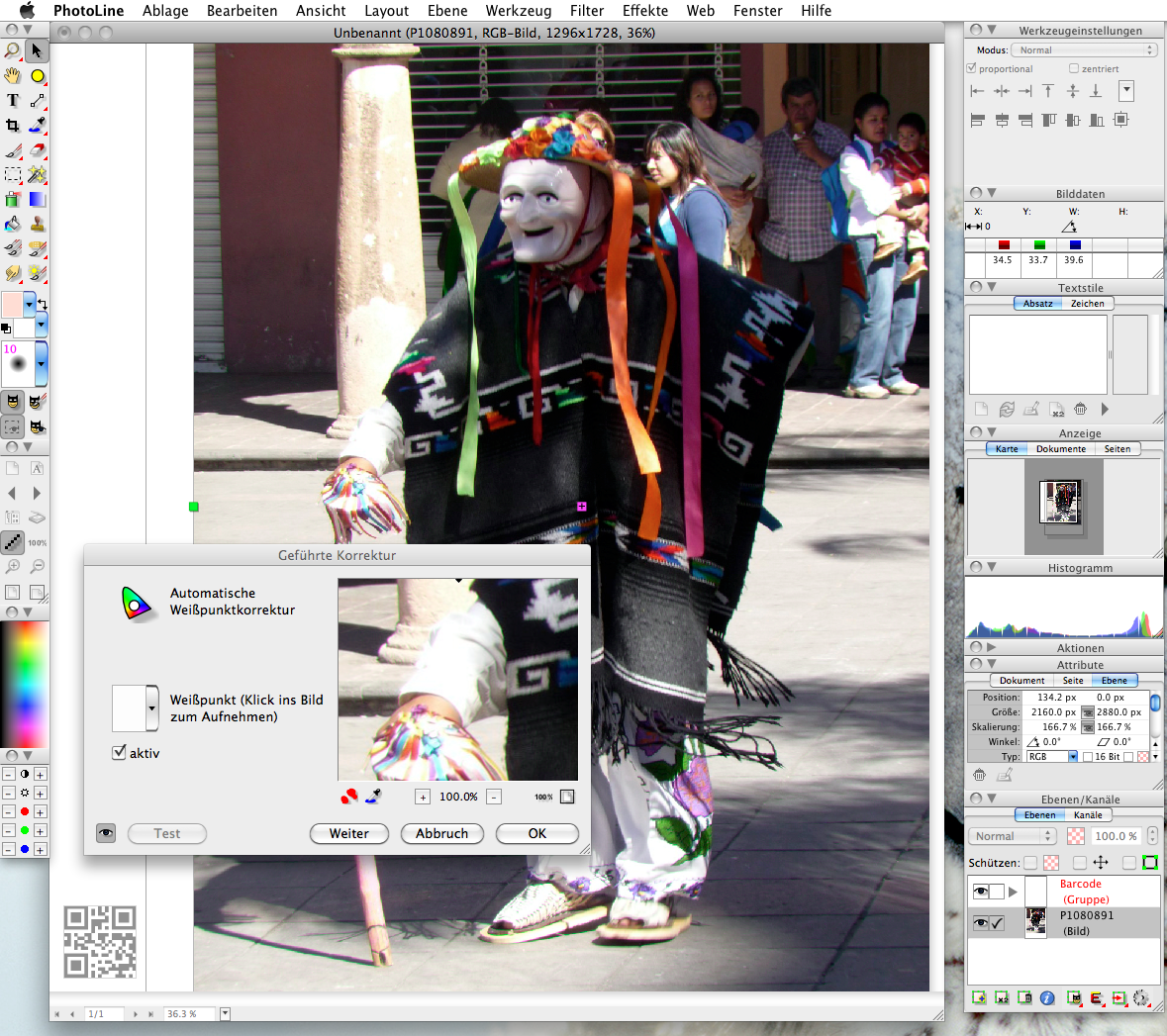Hide the P1080891 layer eye icon

click(x=981, y=923)
